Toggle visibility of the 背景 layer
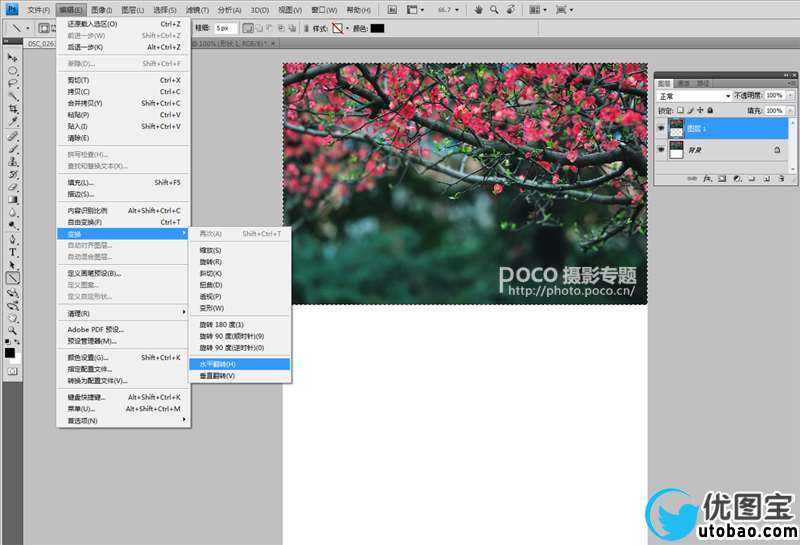The height and width of the screenshot is (545, 800). click(661, 150)
